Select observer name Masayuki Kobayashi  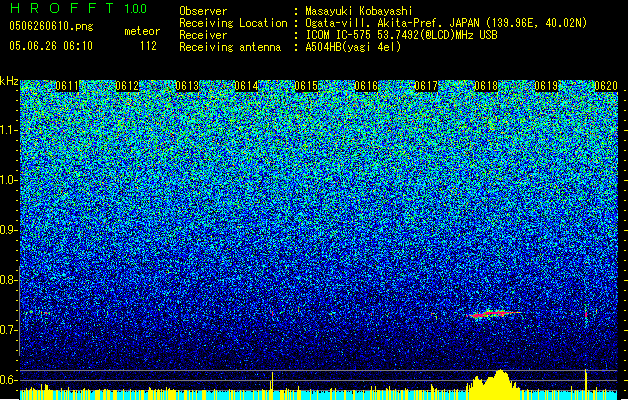pyautogui.click(x=359, y=11)
